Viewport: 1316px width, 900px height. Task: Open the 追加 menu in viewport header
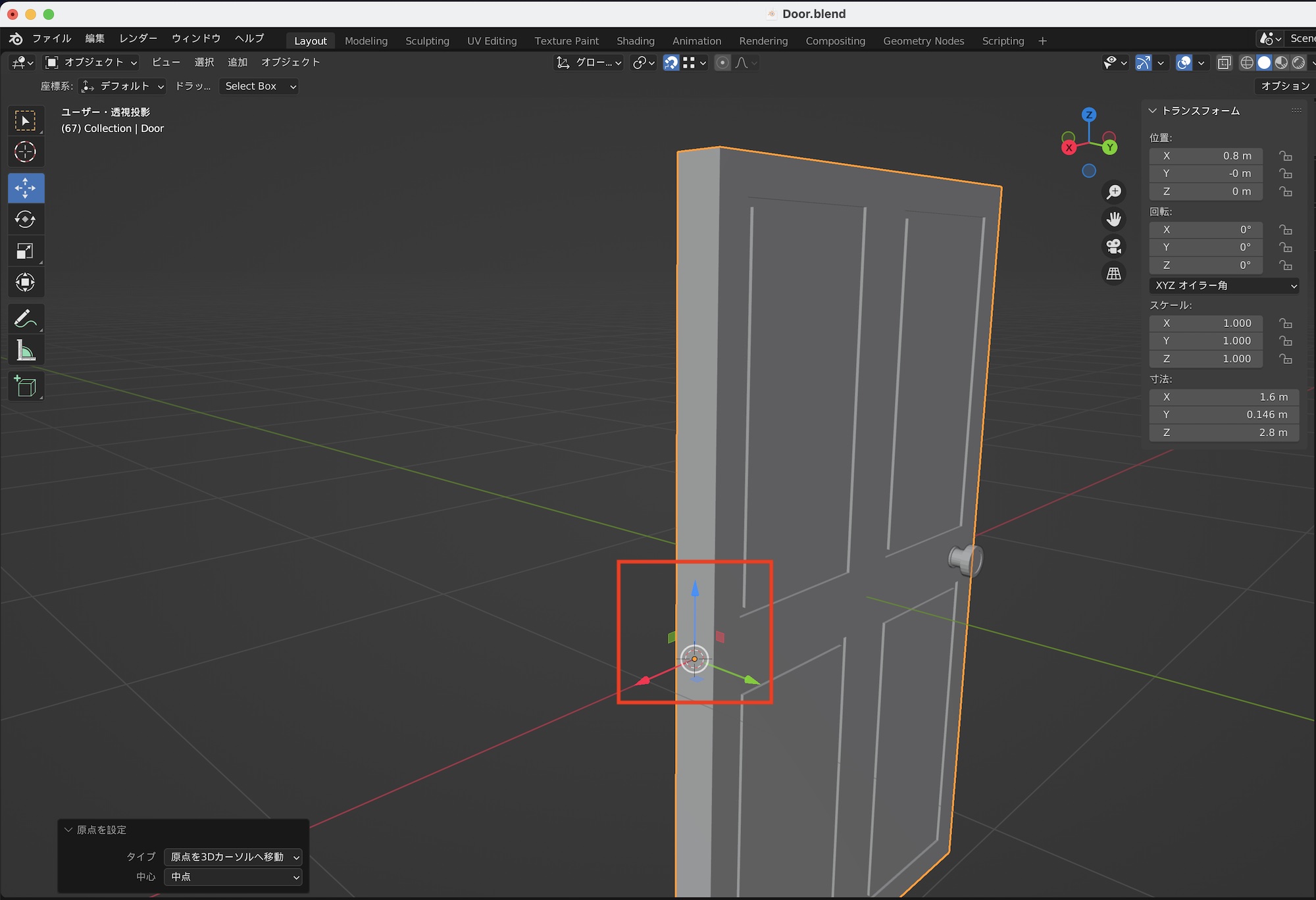[x=237, y=63]
